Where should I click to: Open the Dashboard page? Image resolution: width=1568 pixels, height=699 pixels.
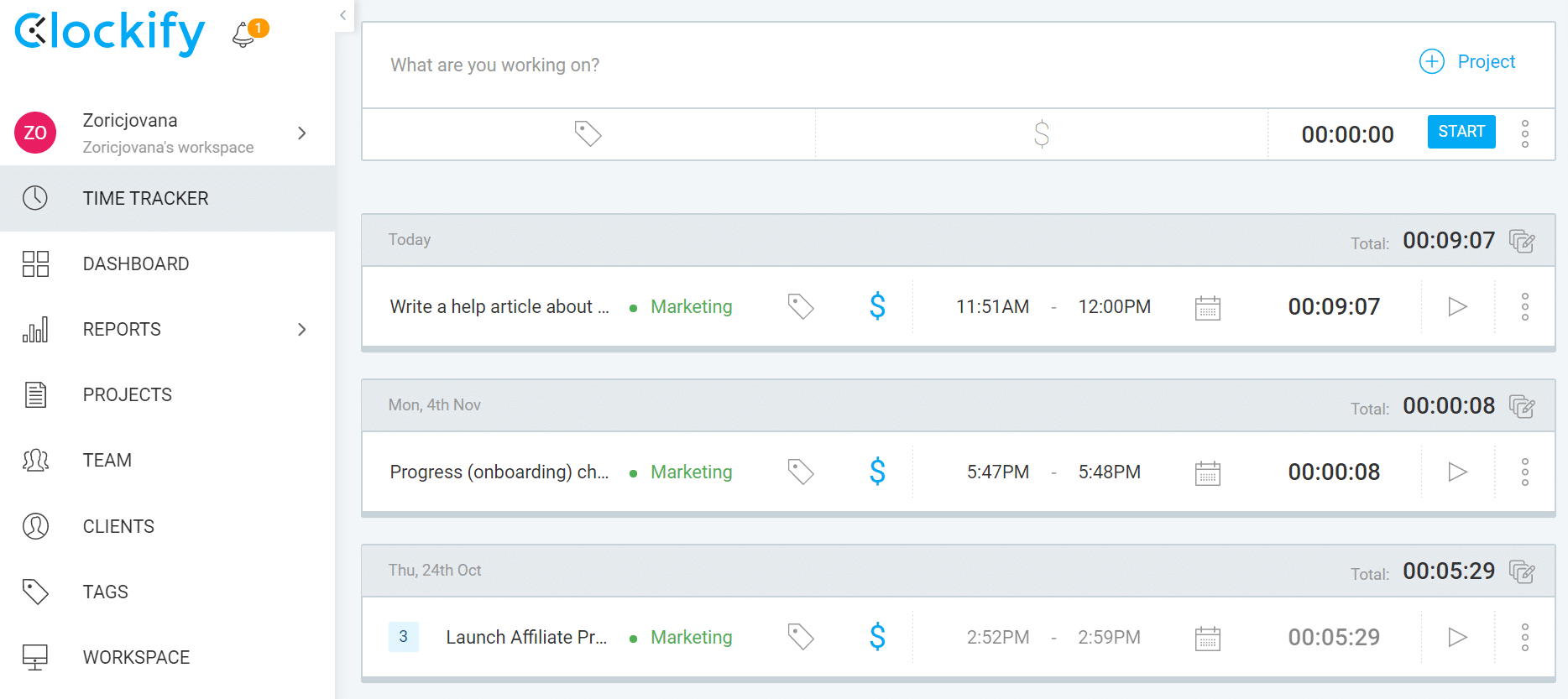coord(135,264)
